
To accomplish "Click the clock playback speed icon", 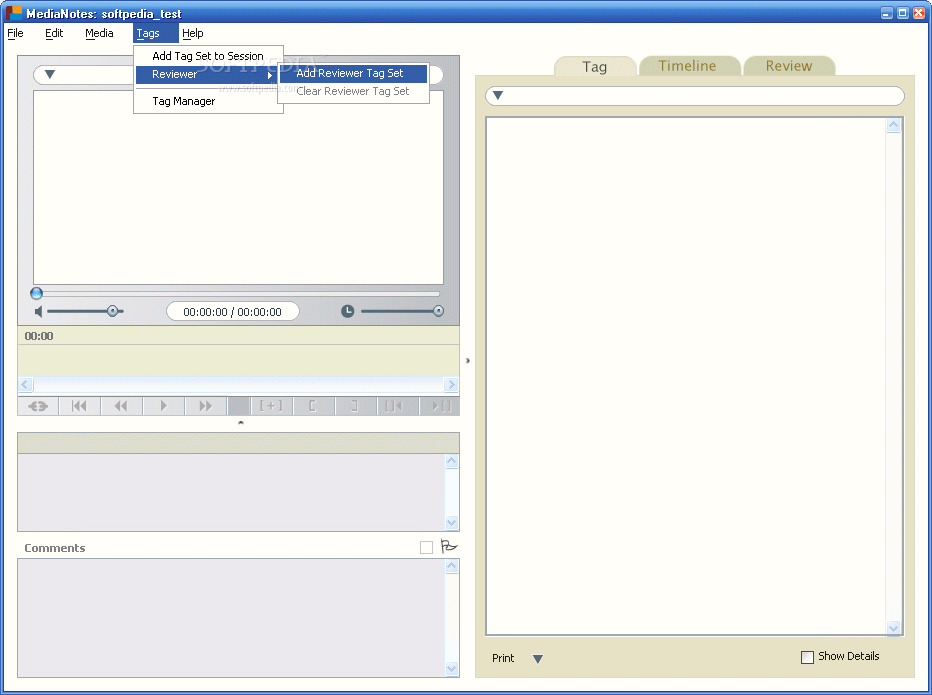I will click(x=348, y=311).
